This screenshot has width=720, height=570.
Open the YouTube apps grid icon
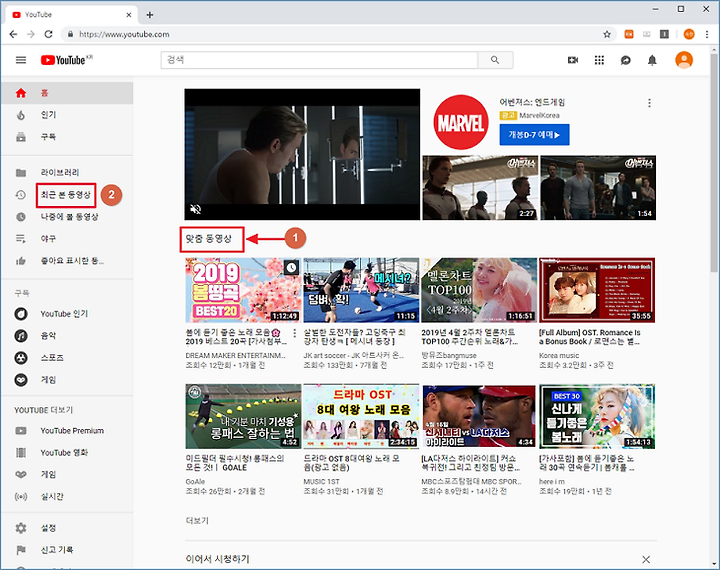599,60
